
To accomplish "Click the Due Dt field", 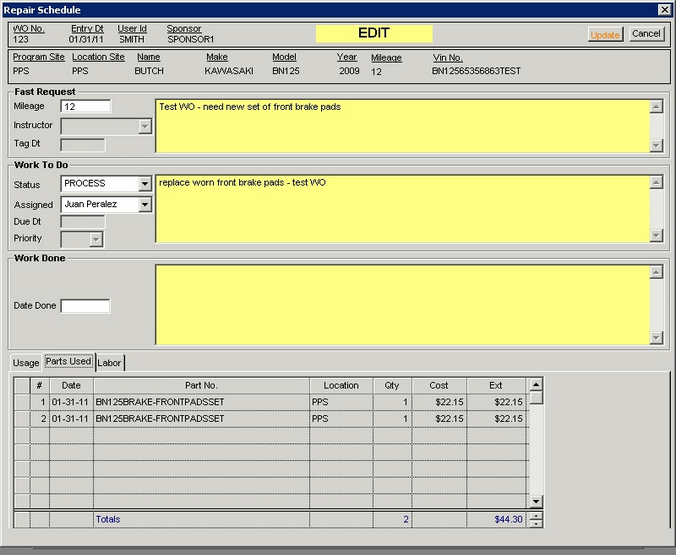I will click(82, 222).
